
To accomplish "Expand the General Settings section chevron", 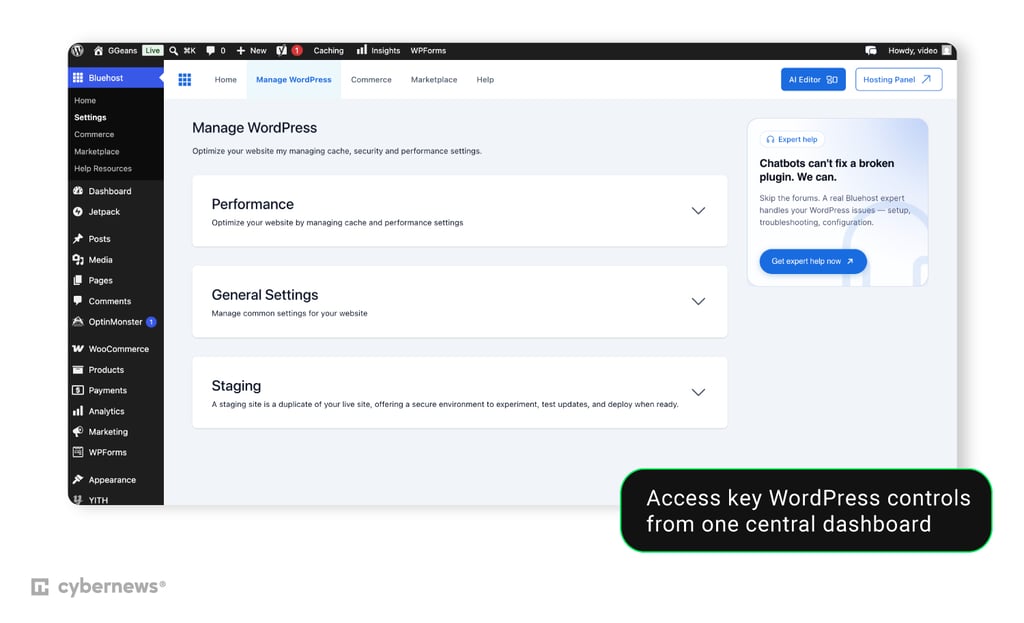I will pos(698,302).
